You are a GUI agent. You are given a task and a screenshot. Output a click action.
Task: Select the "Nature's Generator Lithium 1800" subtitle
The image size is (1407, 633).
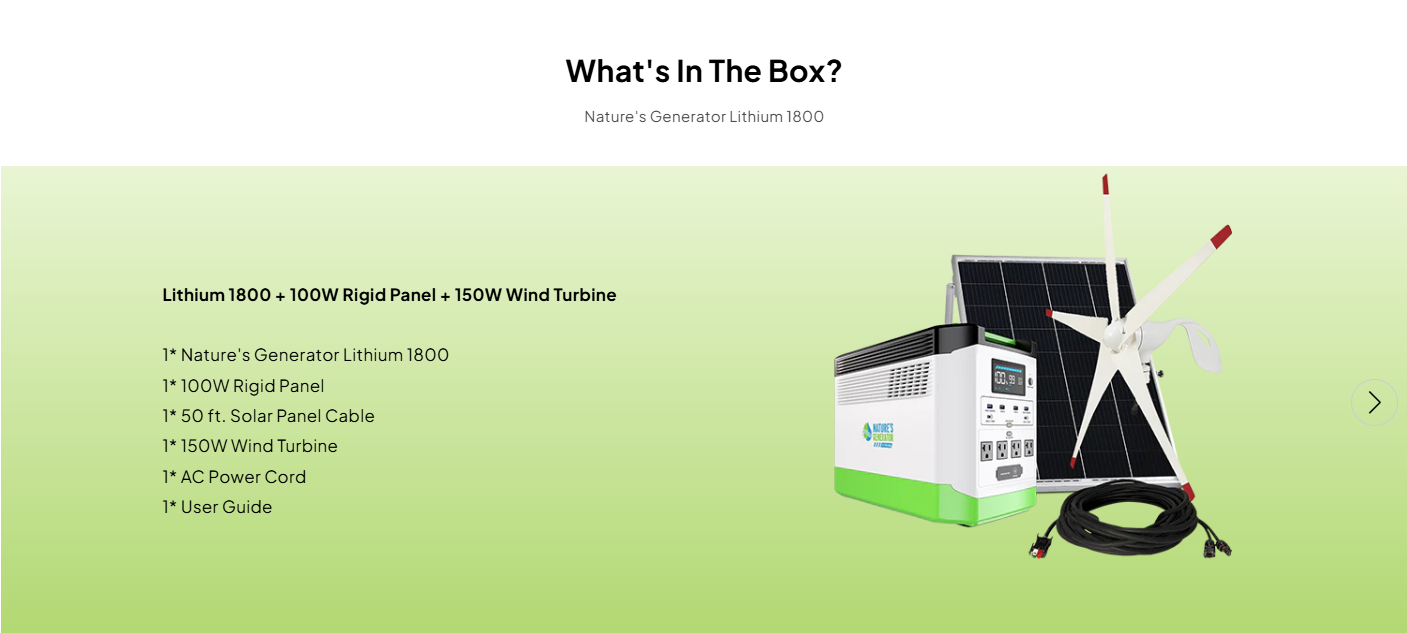704,117
